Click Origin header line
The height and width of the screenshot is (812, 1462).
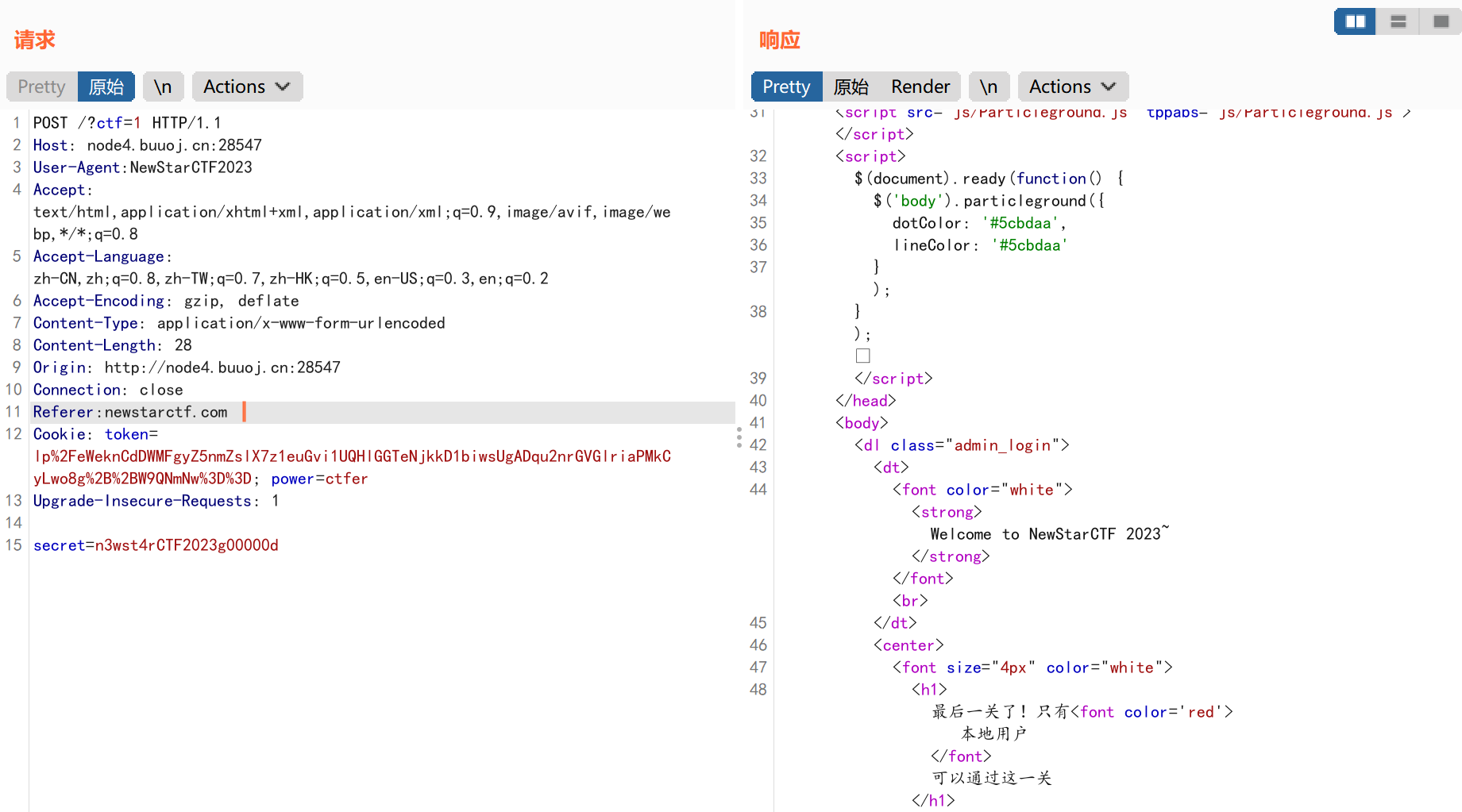coord(187,368)
